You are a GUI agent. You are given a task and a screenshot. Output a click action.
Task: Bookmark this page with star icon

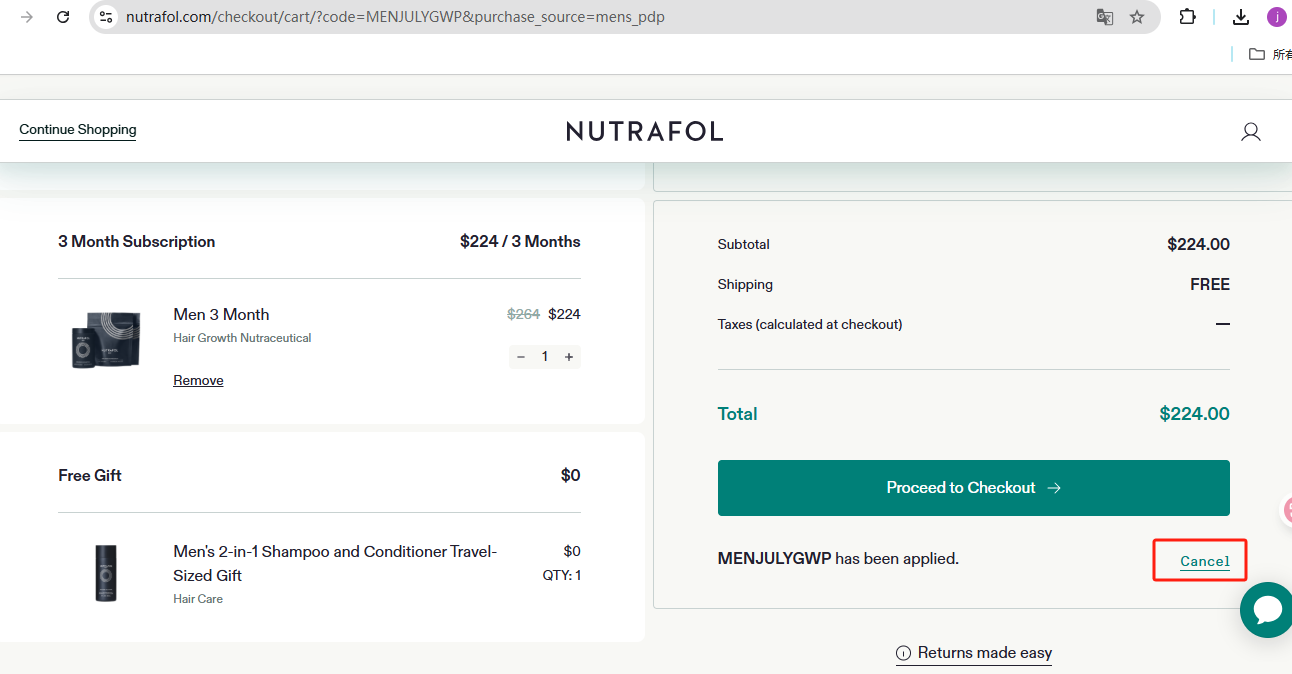pos(1137,17)
